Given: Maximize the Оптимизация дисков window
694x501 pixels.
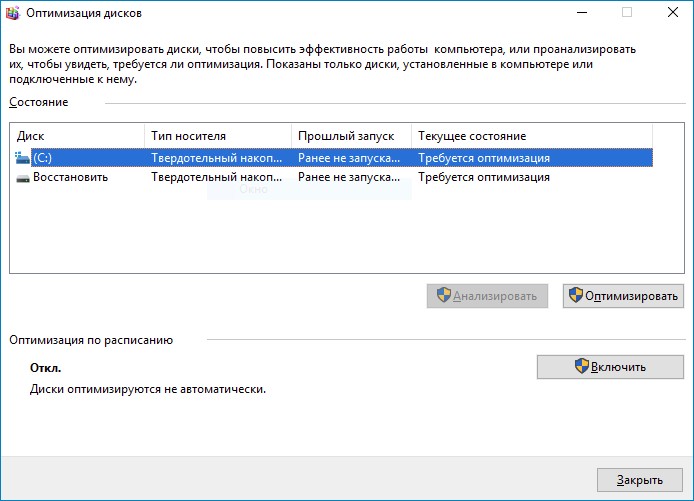Looking at the screenshot, I should [627, 13].
